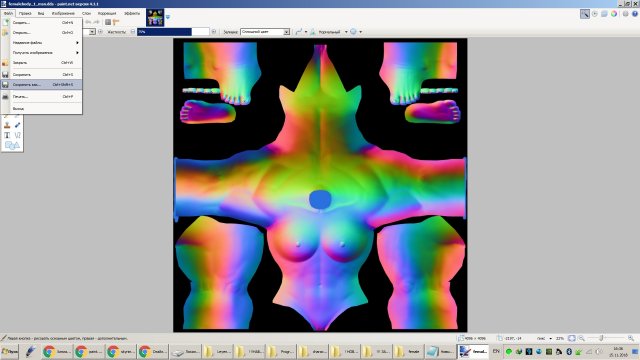Viewport: 640px width, 360px height.
Task: Open the Изображение menu
Action: (x=63, y=13)
